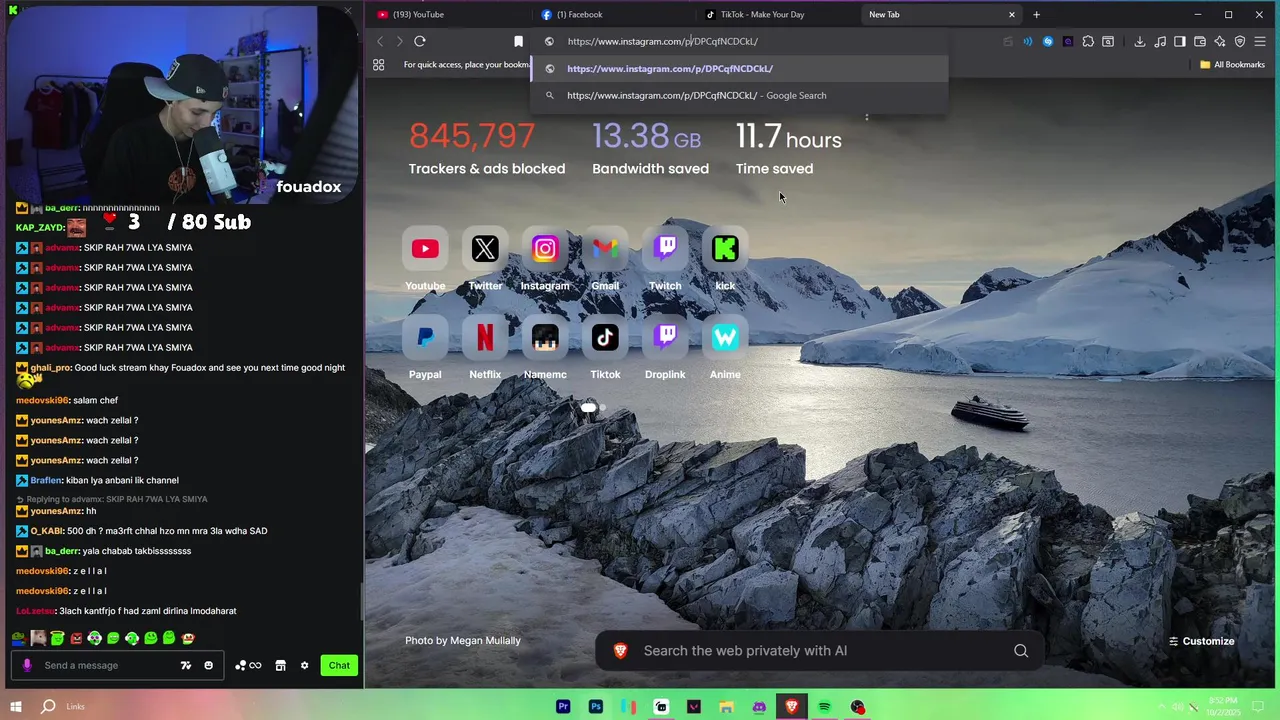Open Braflen's username in chat

click(46, 481)
